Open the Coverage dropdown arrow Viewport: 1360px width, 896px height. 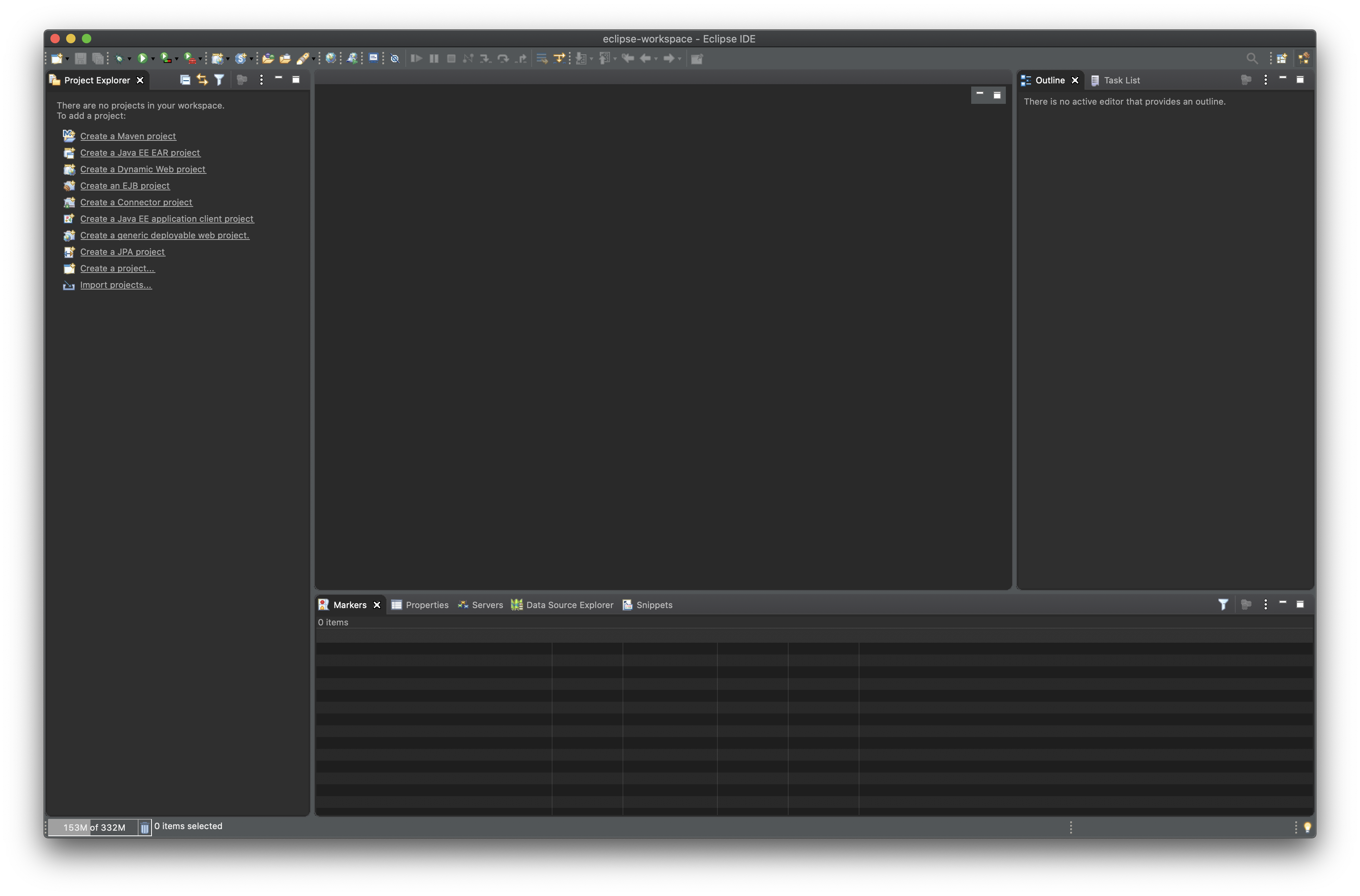[177, 59]
